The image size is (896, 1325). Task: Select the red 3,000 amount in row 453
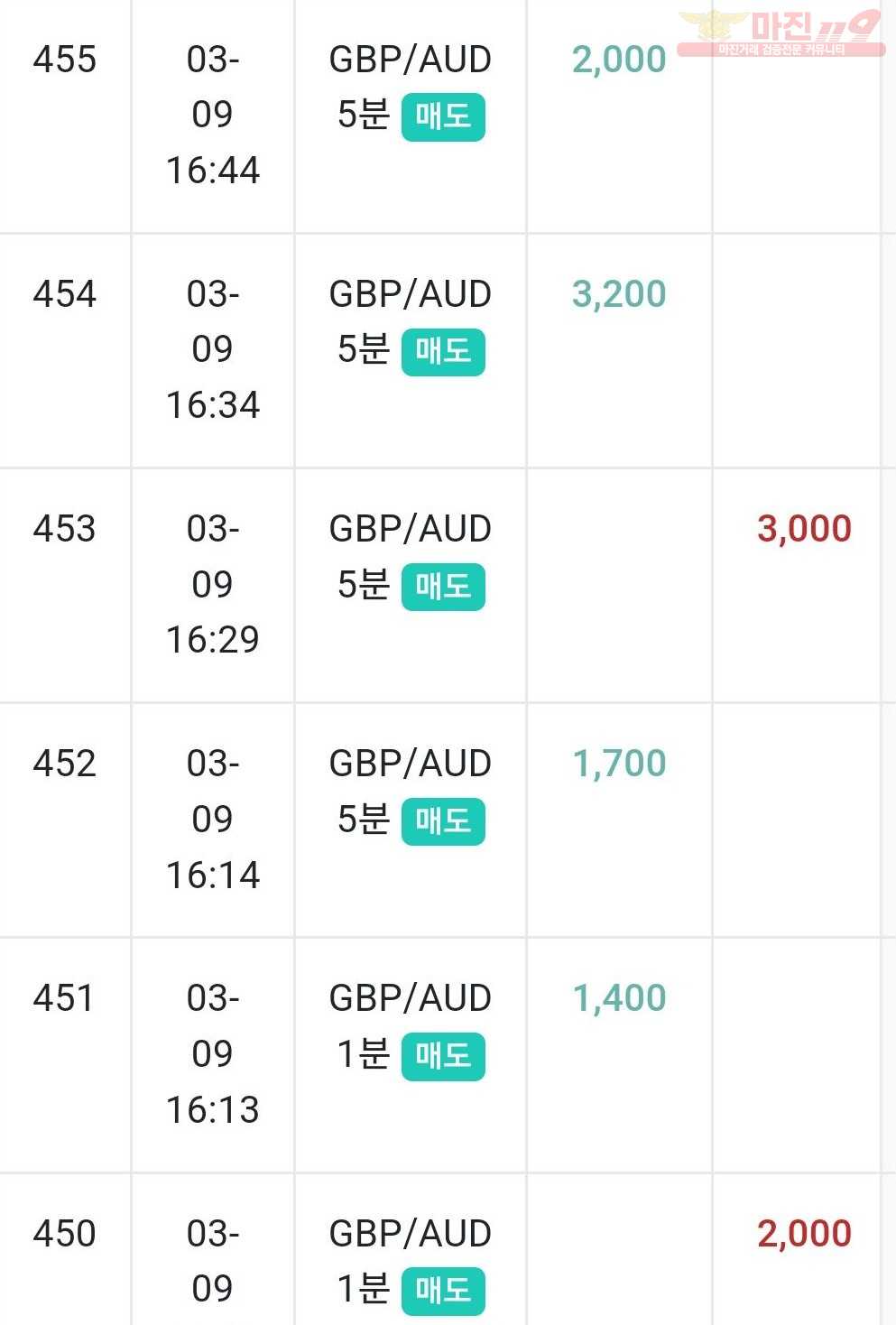pyautogui.click(x=805, y=529)
